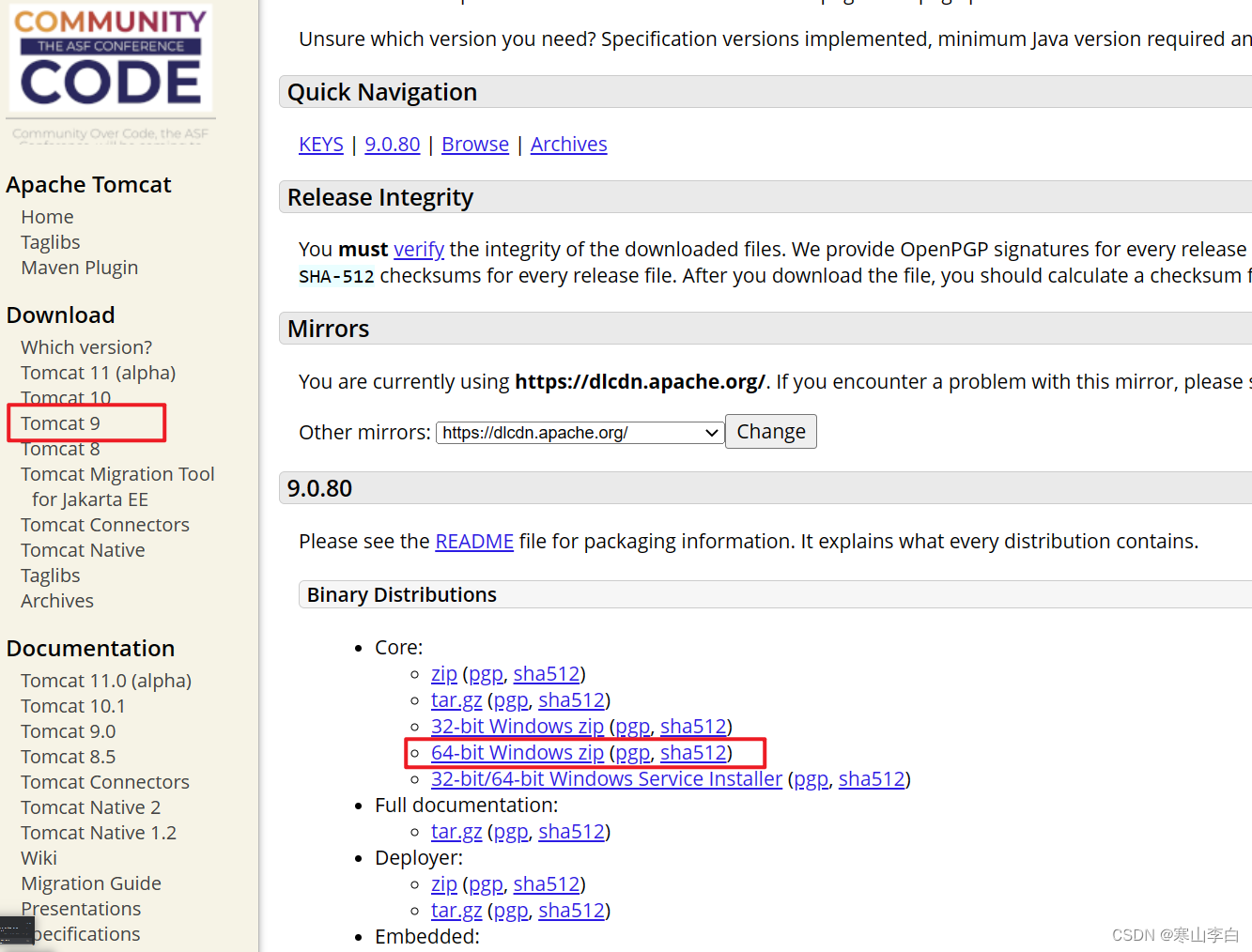Open Tomcat 10.1 documentation
Viewport: 1252px width, 952px height.
pyautogui.click(x=73, y=706)
